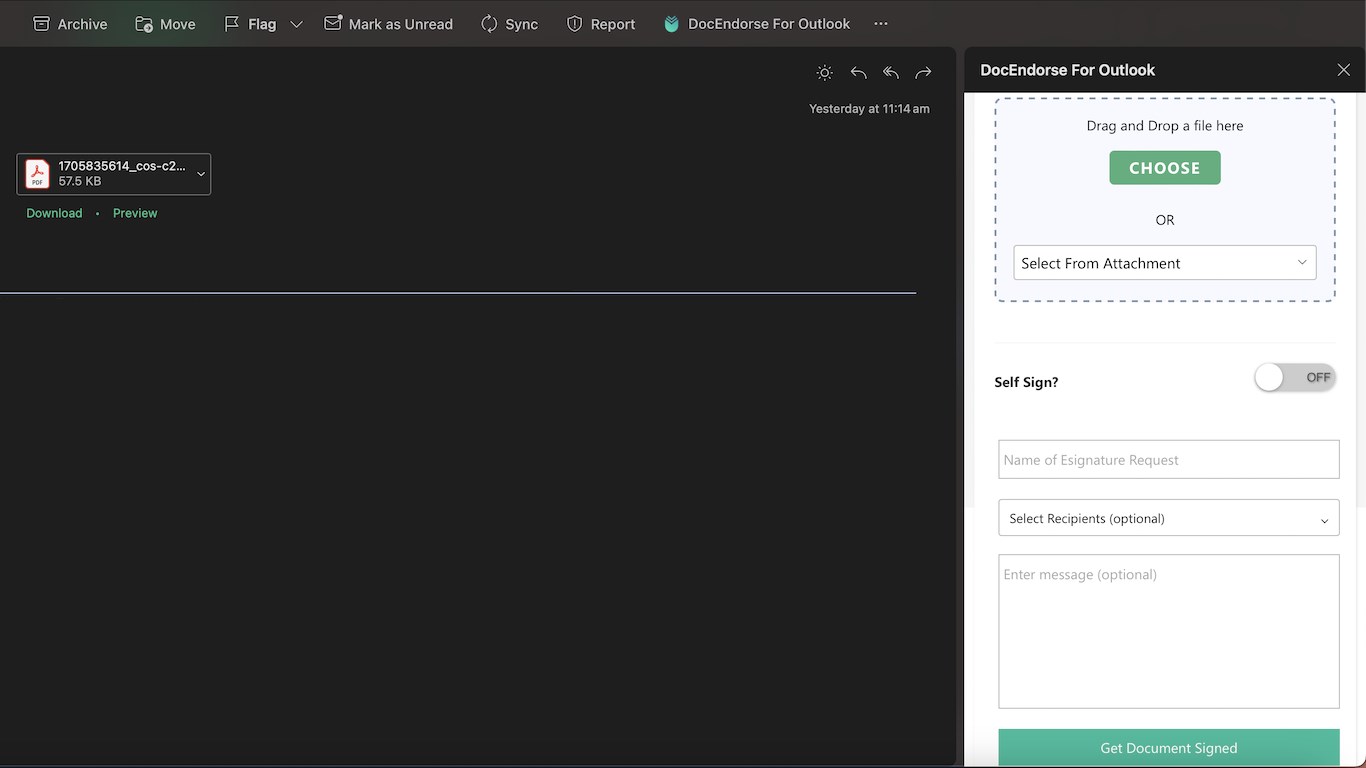This screenshot has width=1366, height=768.
Task: Toggle the Self Sign switch
Action: coord(1295,377)
